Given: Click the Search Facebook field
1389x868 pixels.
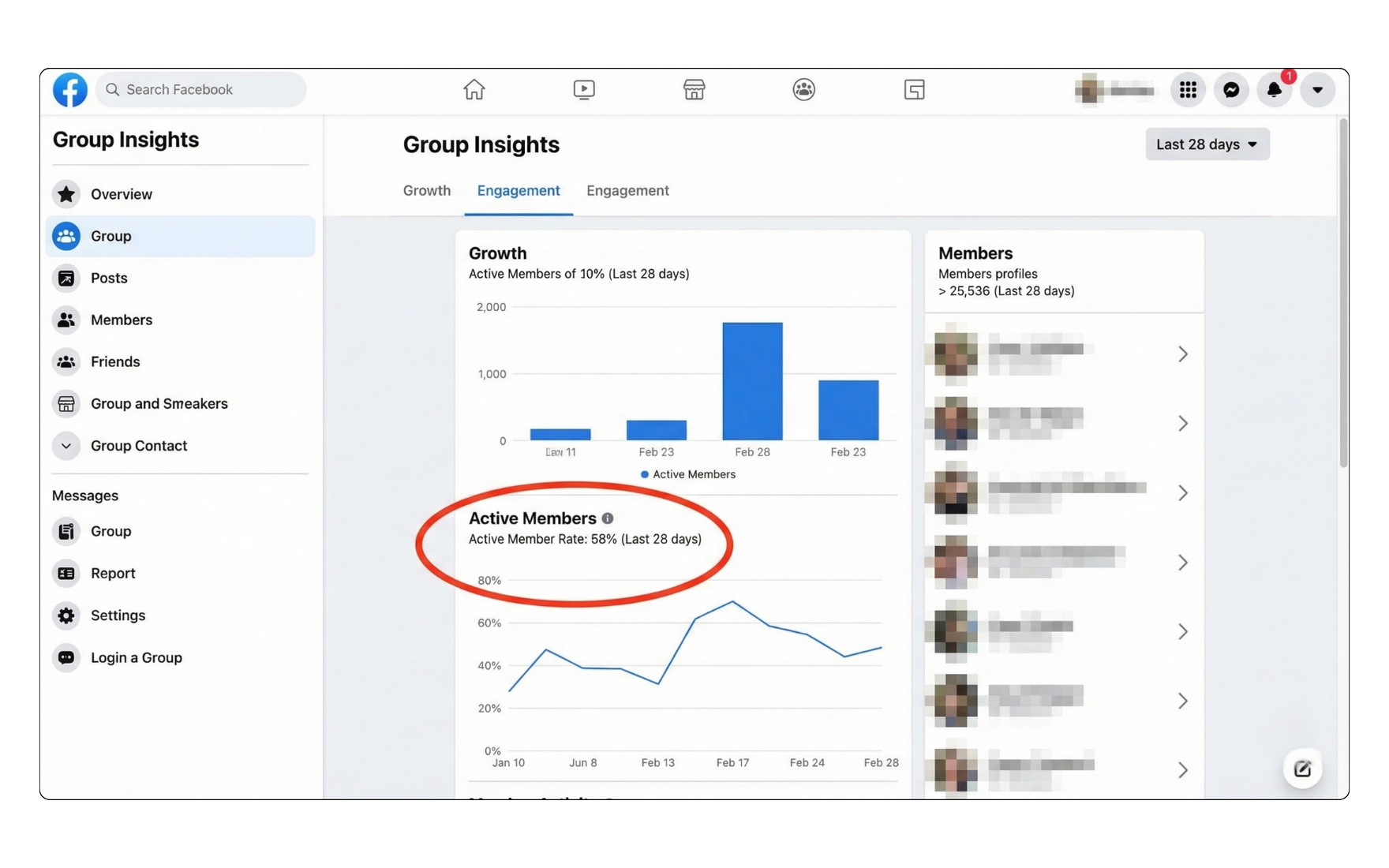Looking at the screenshot, I should click(201, 90).
